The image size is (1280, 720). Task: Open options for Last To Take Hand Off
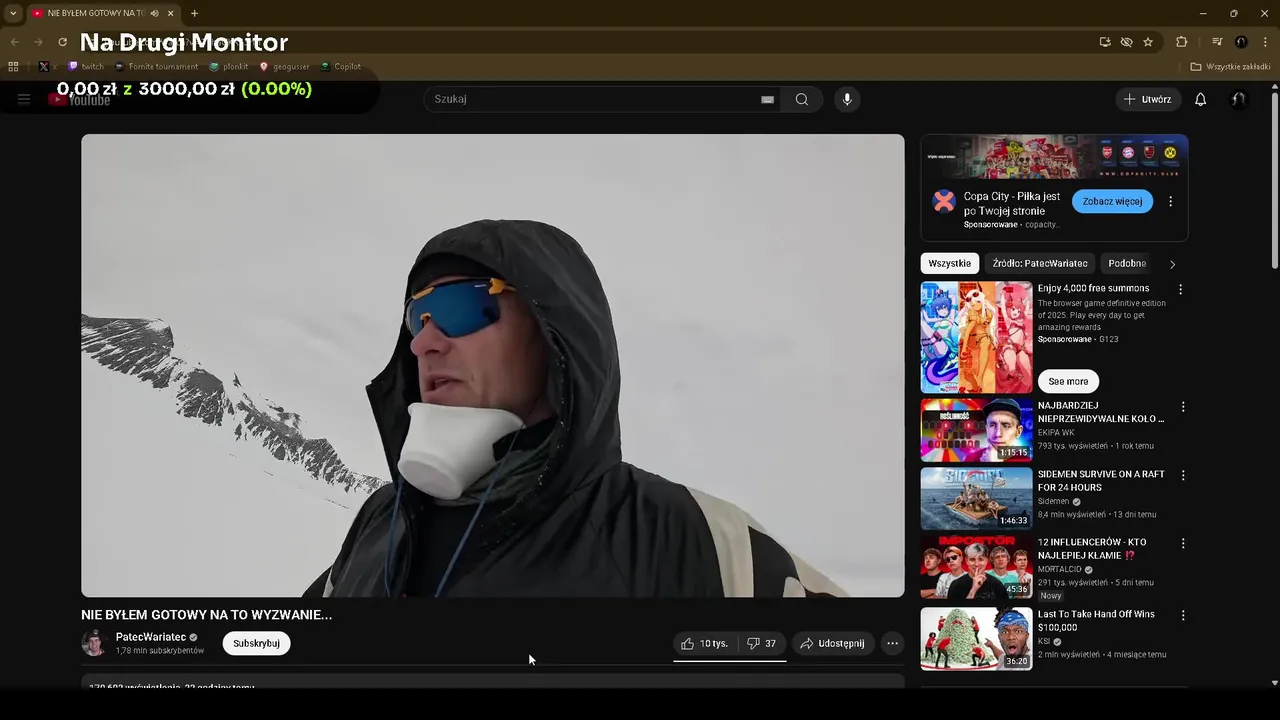tap(1183, 615)
